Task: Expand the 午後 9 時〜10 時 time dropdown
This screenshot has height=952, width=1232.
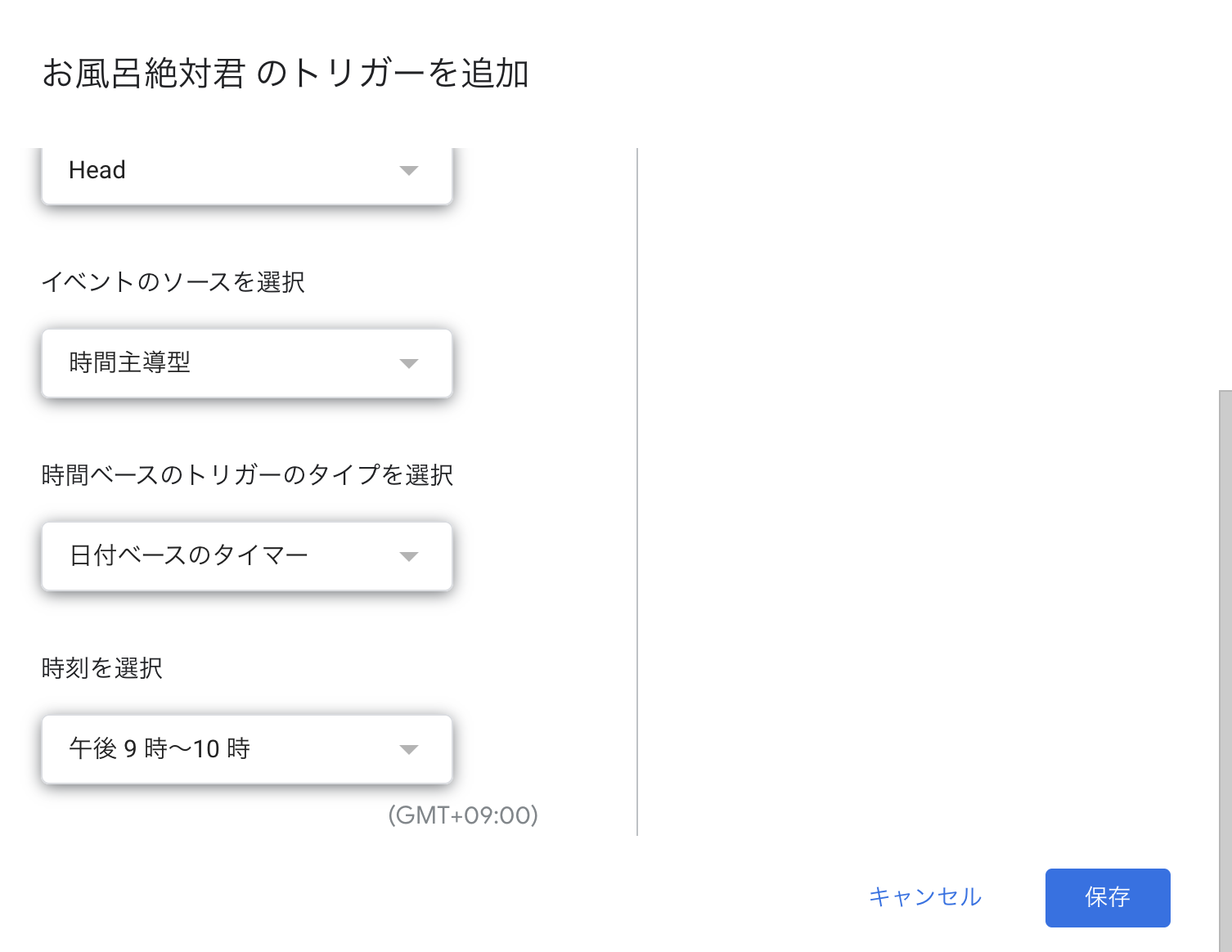Action: click(x=245, y=748)
